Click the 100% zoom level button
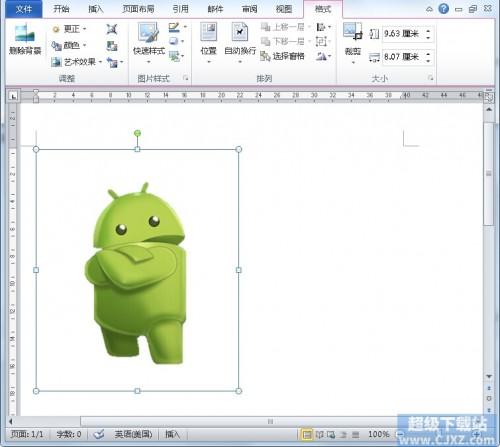 click(379, 434)
